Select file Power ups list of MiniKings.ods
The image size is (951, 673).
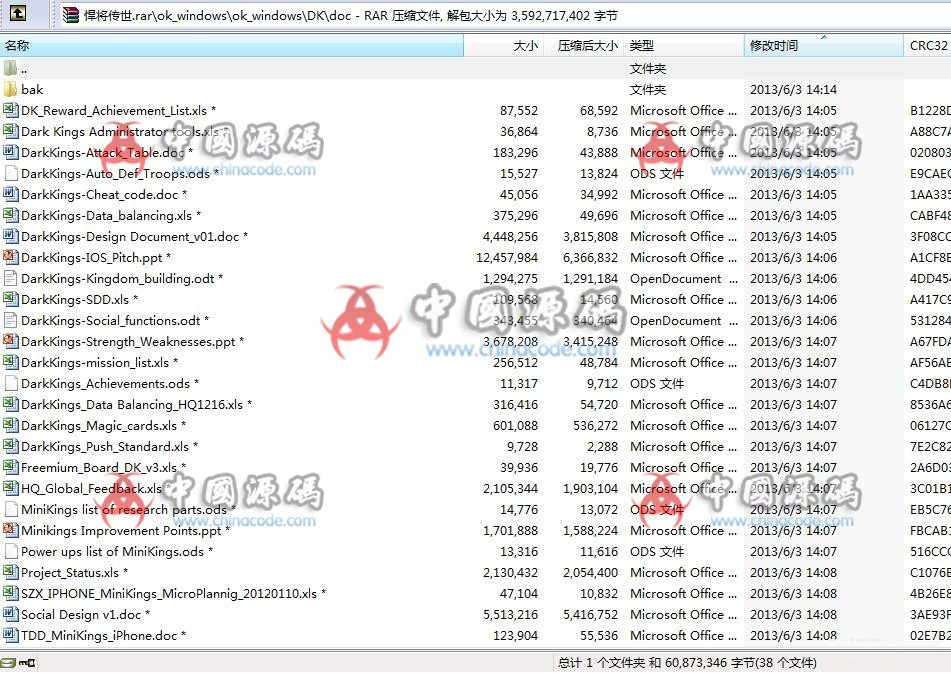pos(116,552)
